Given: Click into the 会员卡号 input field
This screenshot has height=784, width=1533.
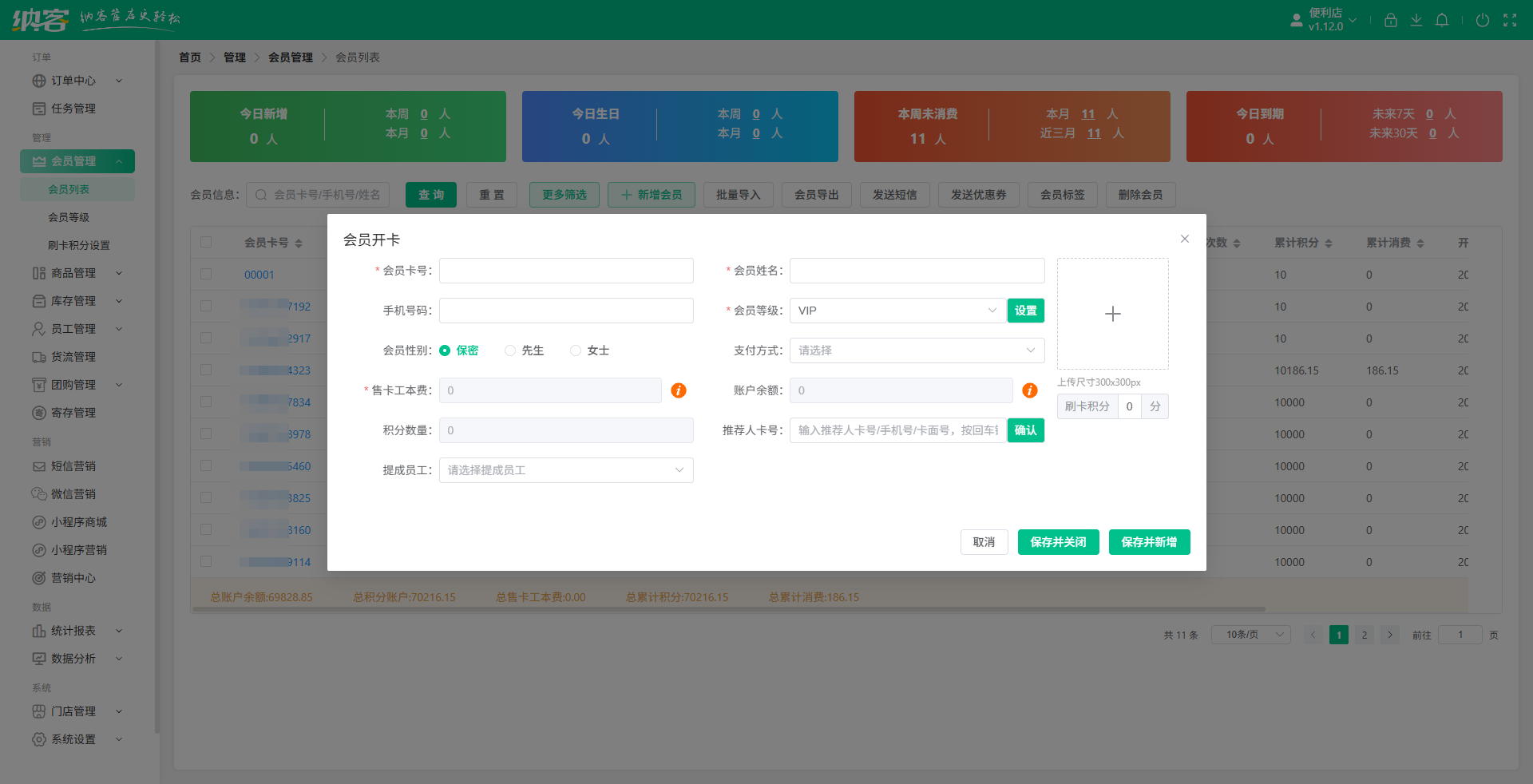Looking at the screenshot, I should point(566,271).
